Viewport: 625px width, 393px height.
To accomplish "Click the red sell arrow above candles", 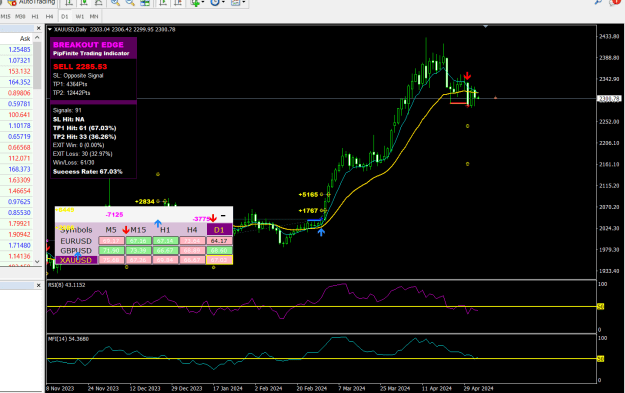I will click(x=468, y=76).
